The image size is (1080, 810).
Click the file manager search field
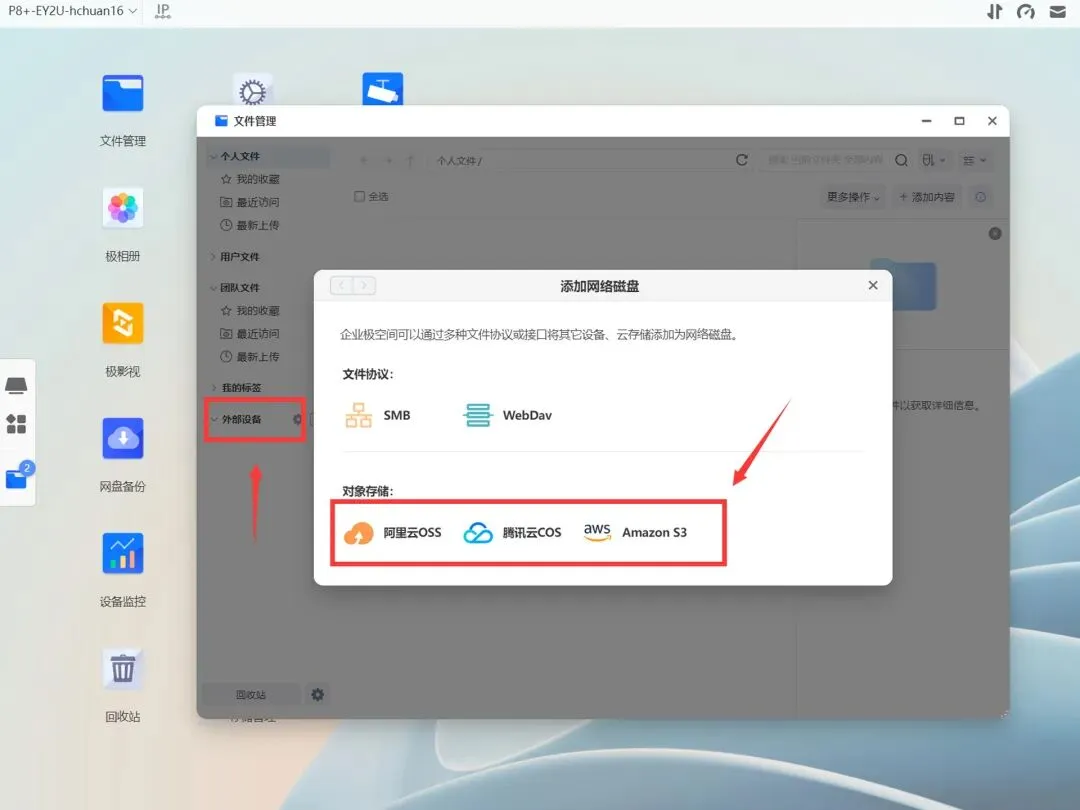825,160
